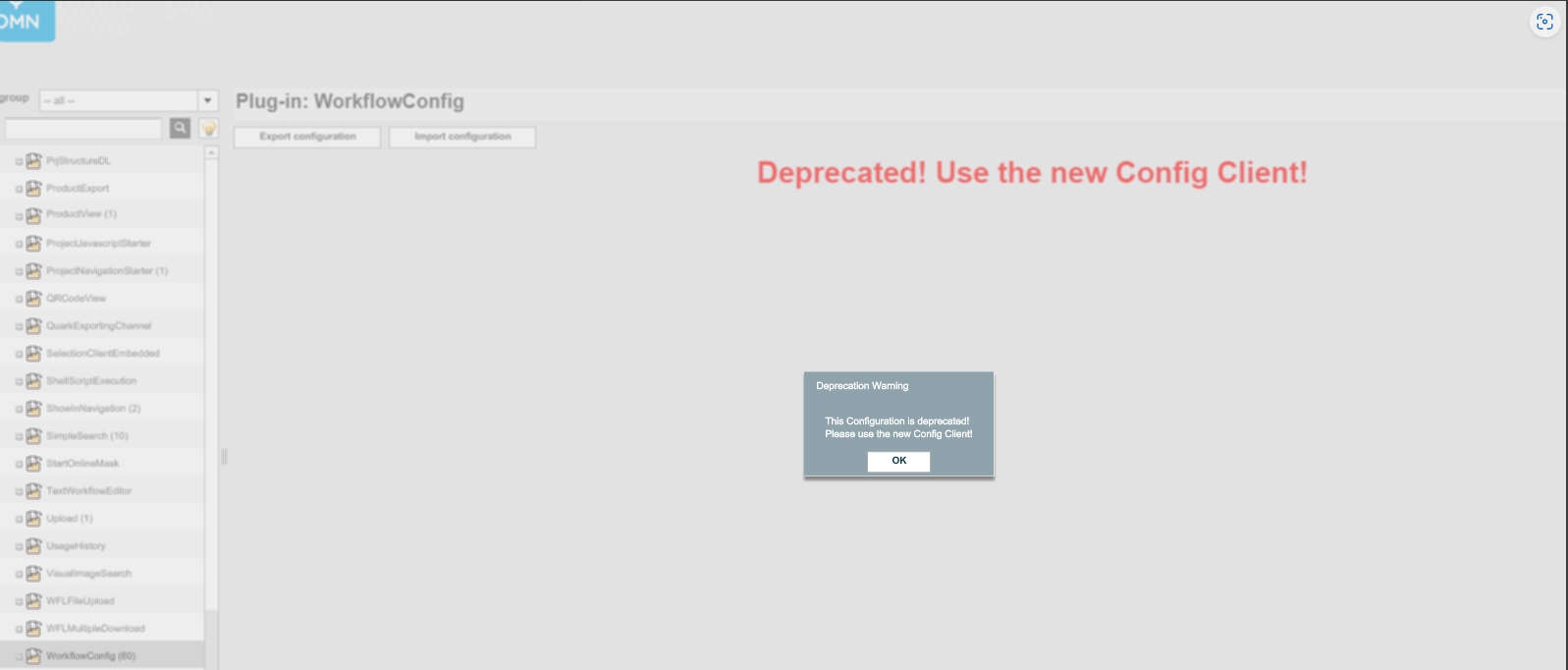Click the StartOnlineMask plug-in icon

click(x=34, y=464)
